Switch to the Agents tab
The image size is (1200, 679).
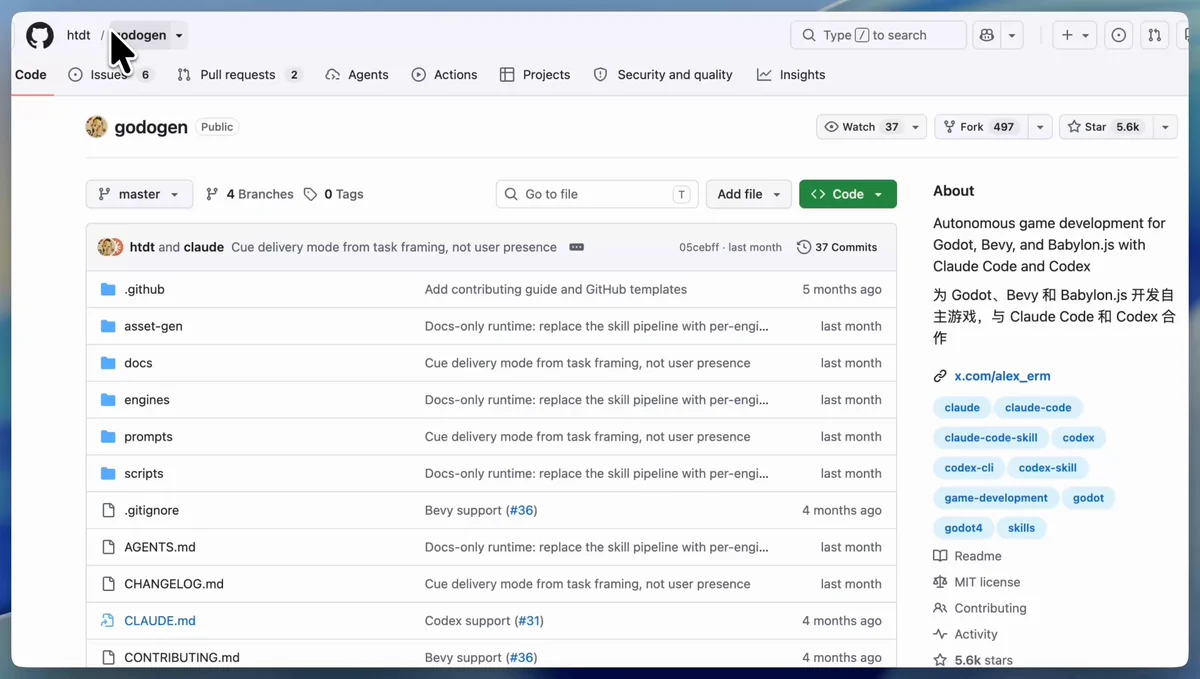point(357,75)
